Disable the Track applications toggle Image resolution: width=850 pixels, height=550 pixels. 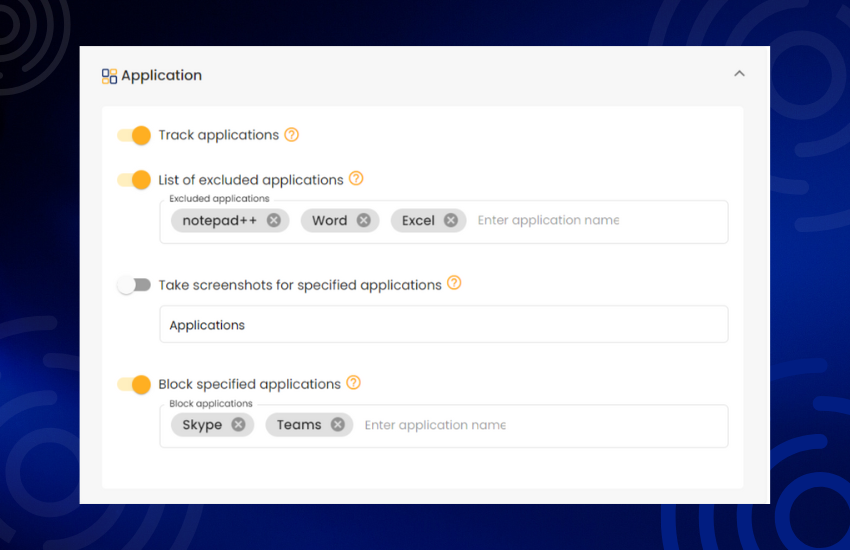tap(134, 135)
